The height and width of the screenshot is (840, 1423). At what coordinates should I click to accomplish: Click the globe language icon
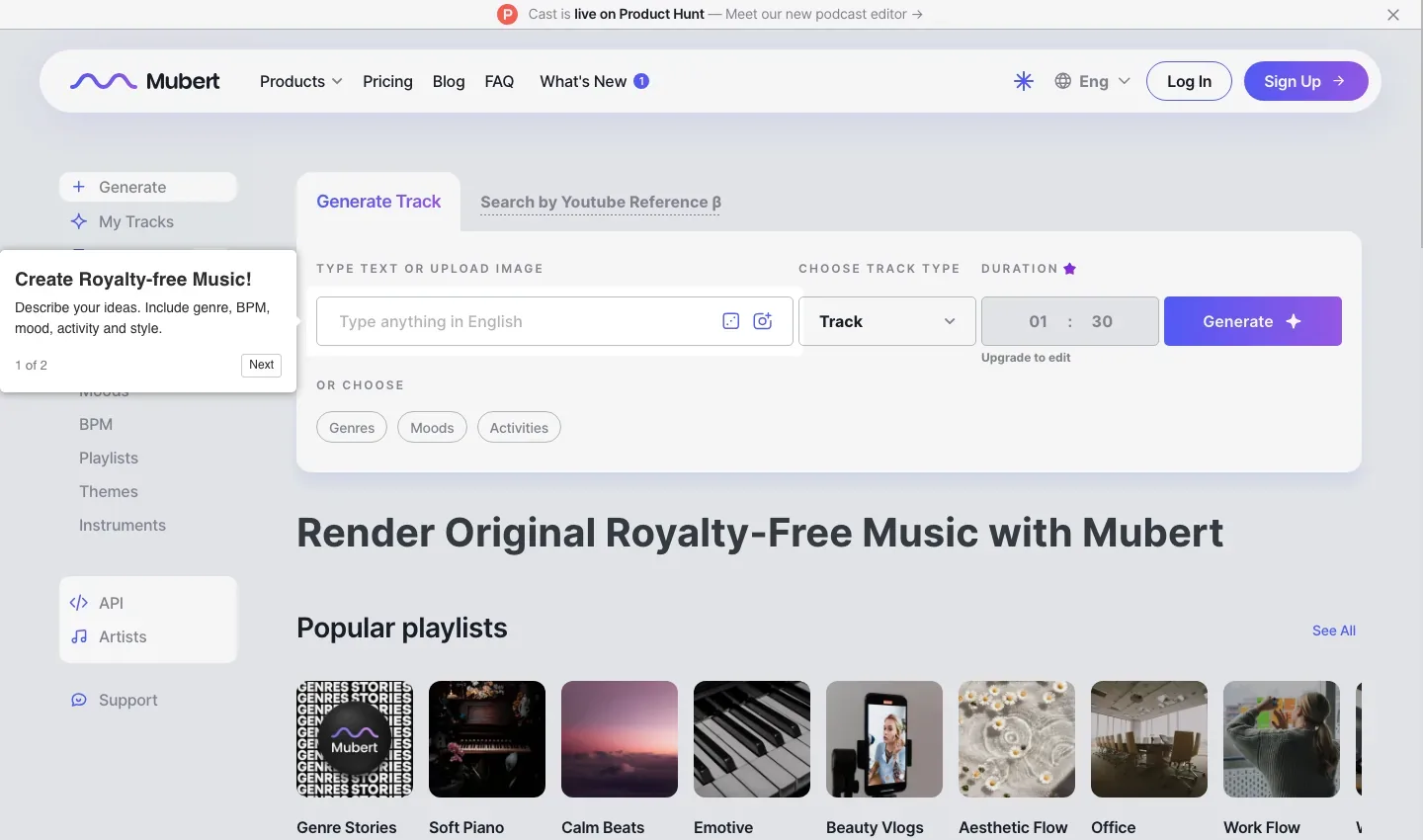[1063, 81]
